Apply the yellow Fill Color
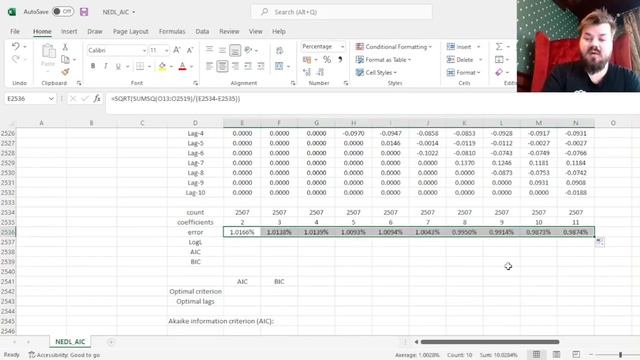Screen dimensions: 640x360 click(162, 66)
